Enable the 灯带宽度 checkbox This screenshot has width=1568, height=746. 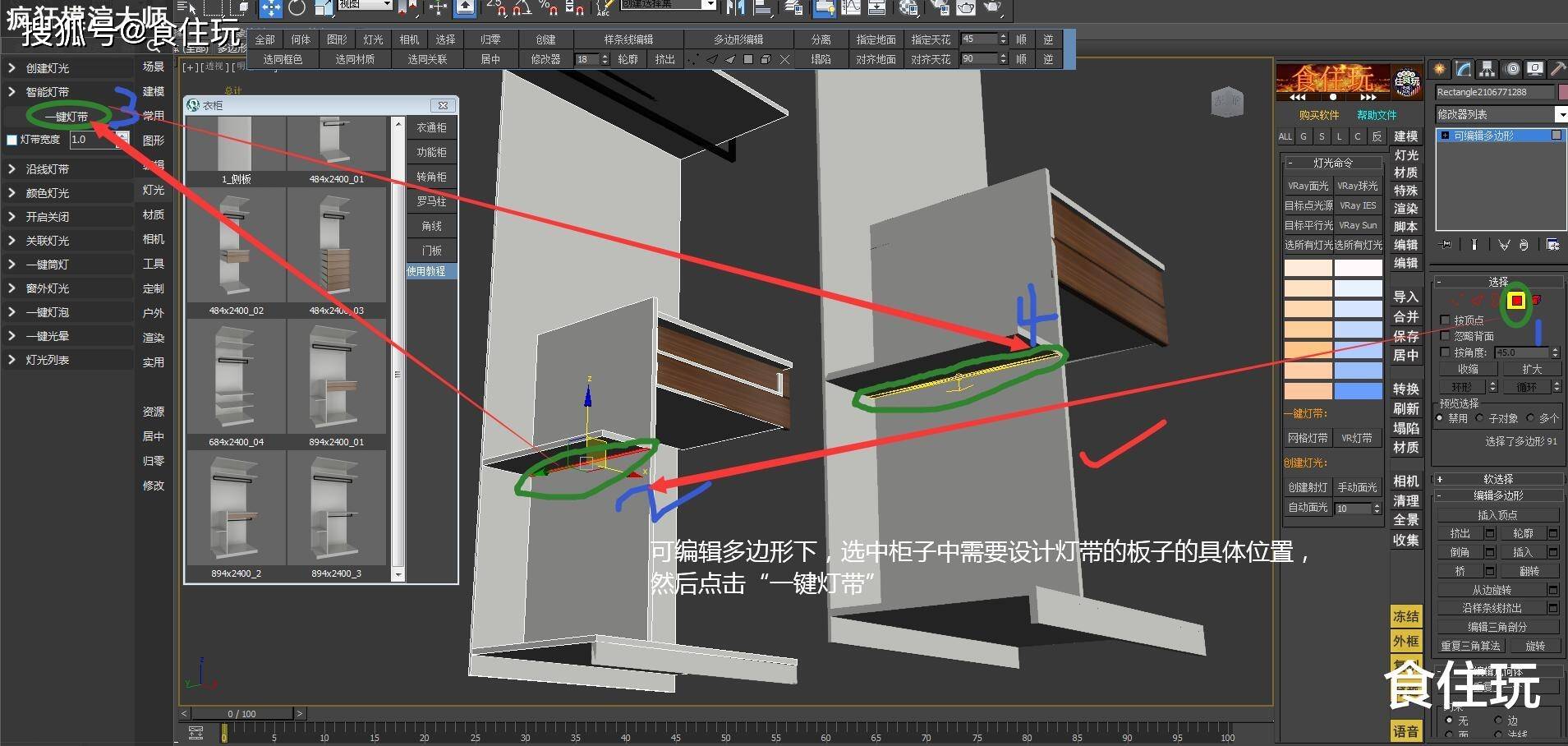tap(11, 140)
